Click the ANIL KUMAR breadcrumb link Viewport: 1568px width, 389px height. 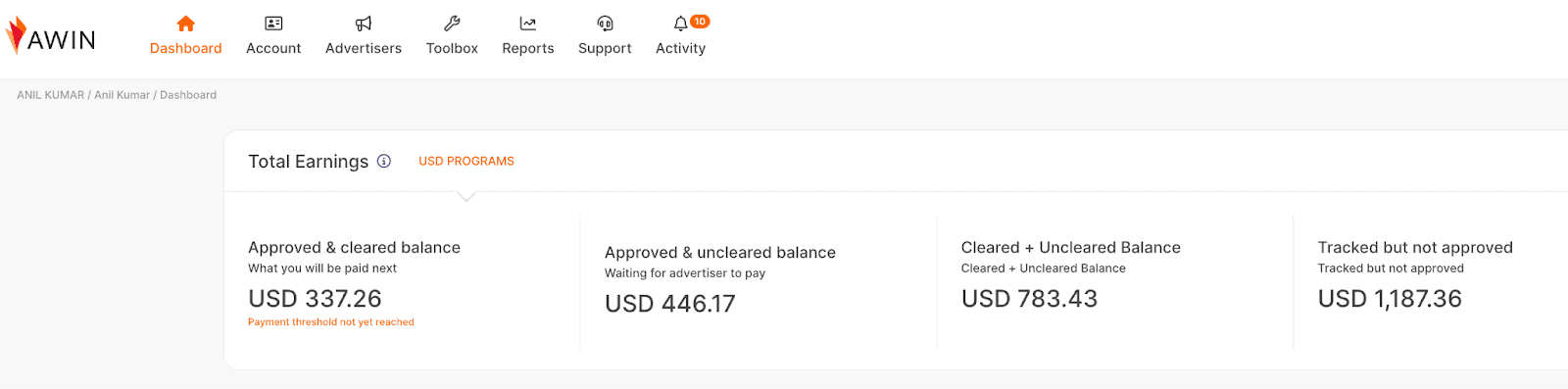tap(51, 95)
